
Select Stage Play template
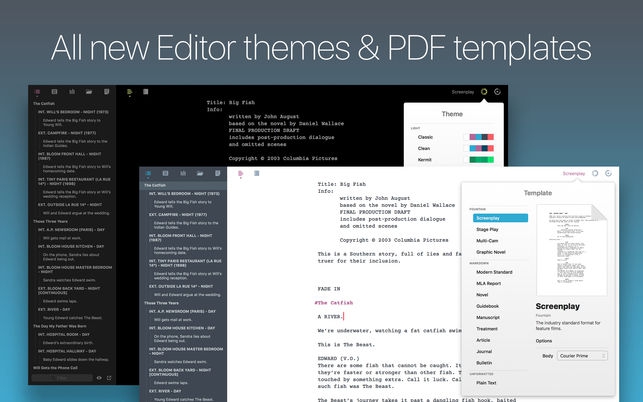coord(487,229)
